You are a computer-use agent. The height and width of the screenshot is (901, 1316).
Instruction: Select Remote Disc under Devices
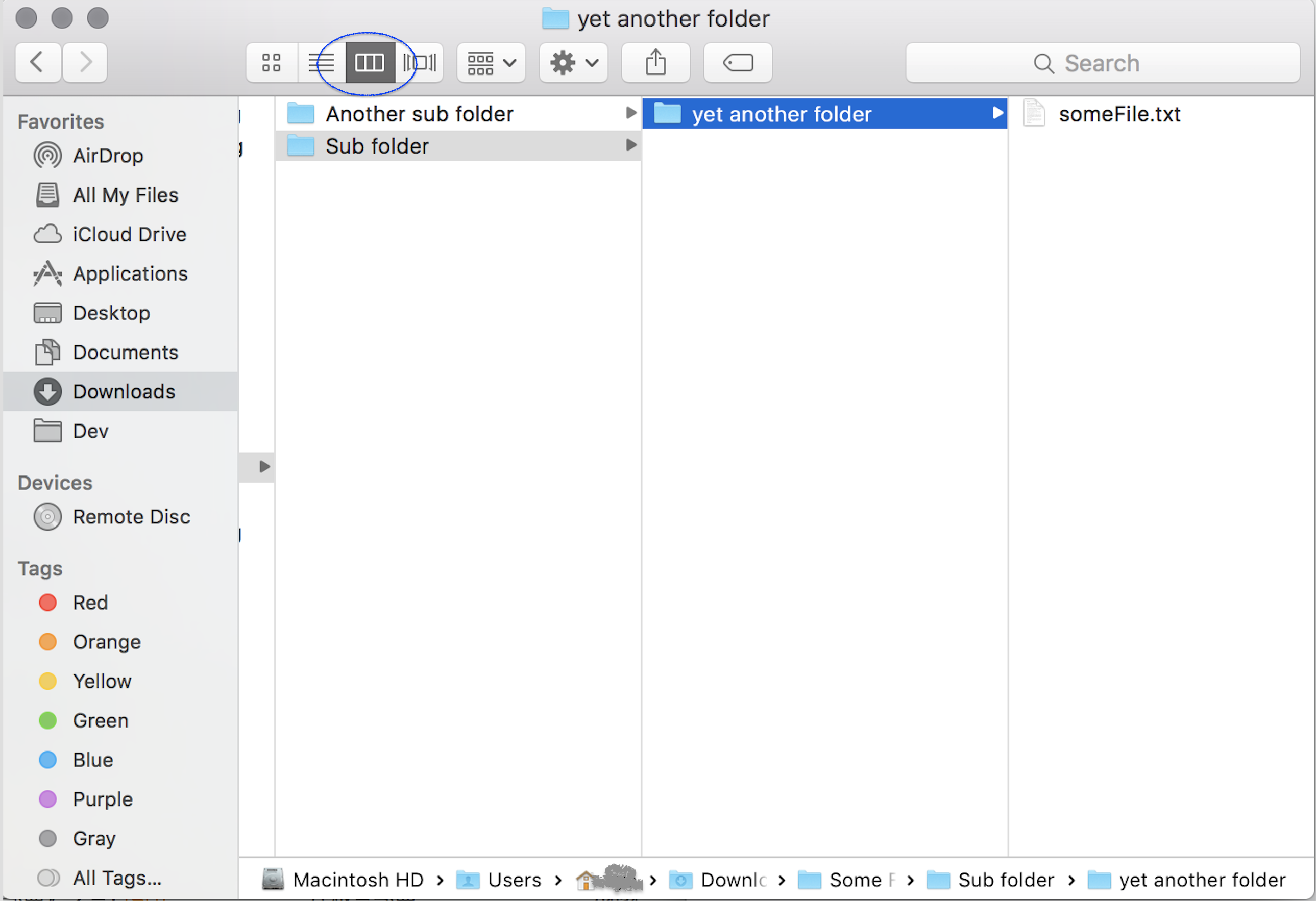120,517
